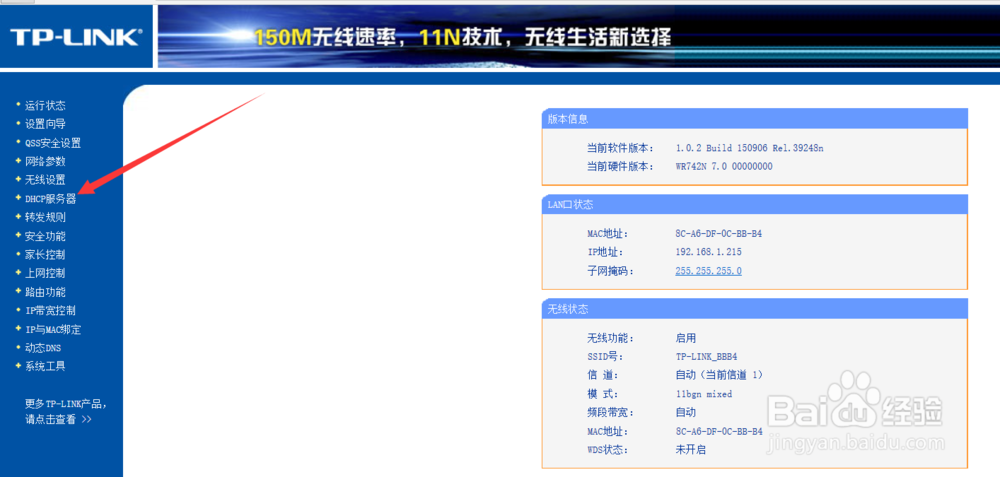This screenshot has width=1000, height=477.
Task: Open 设置向导 in the sidebar
Action: 45,124
